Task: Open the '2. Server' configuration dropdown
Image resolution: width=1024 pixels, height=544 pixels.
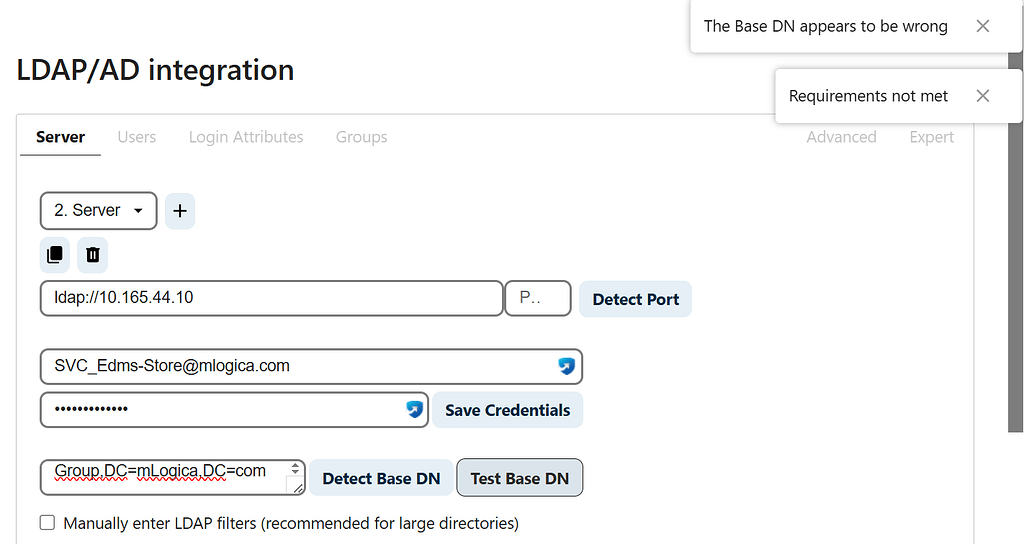Action: point(98,211)
